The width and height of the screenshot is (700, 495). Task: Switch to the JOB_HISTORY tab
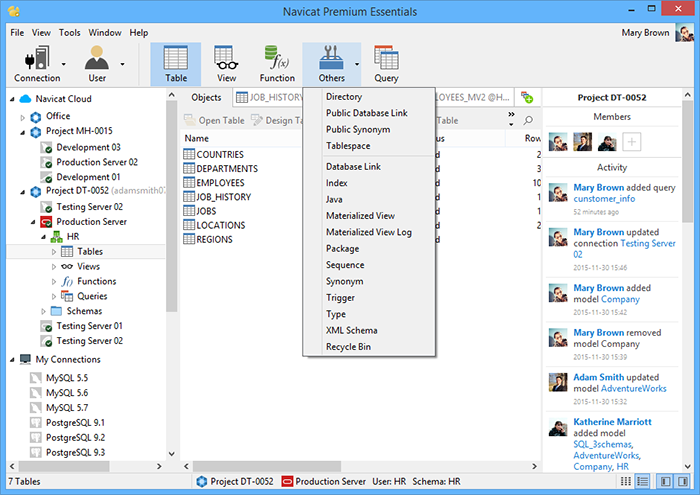(x=269, y=97)
